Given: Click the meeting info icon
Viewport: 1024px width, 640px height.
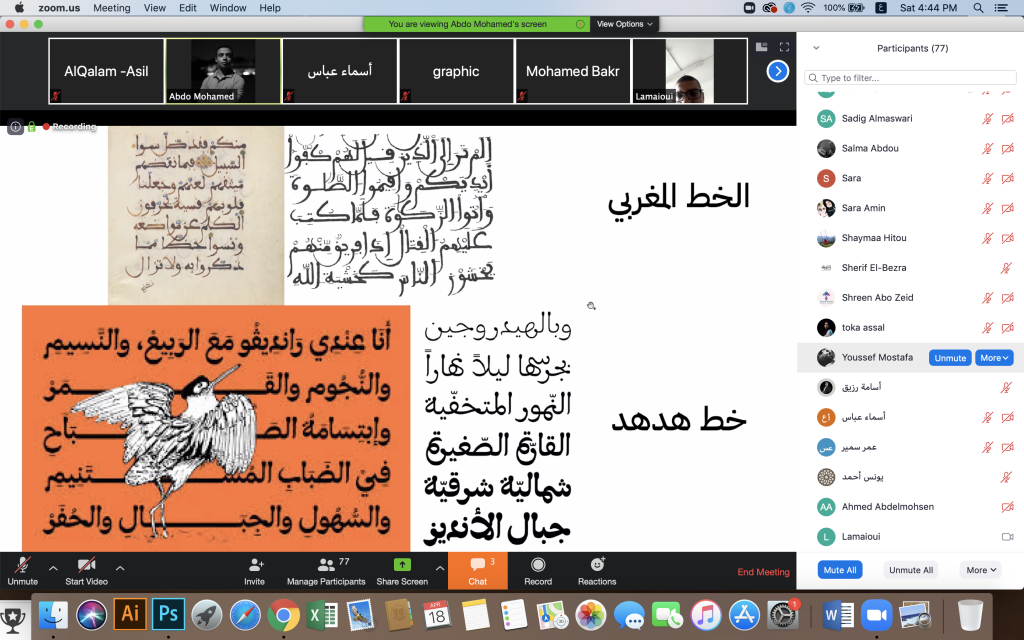Looking at the screenshot, I should click(15, 127).
